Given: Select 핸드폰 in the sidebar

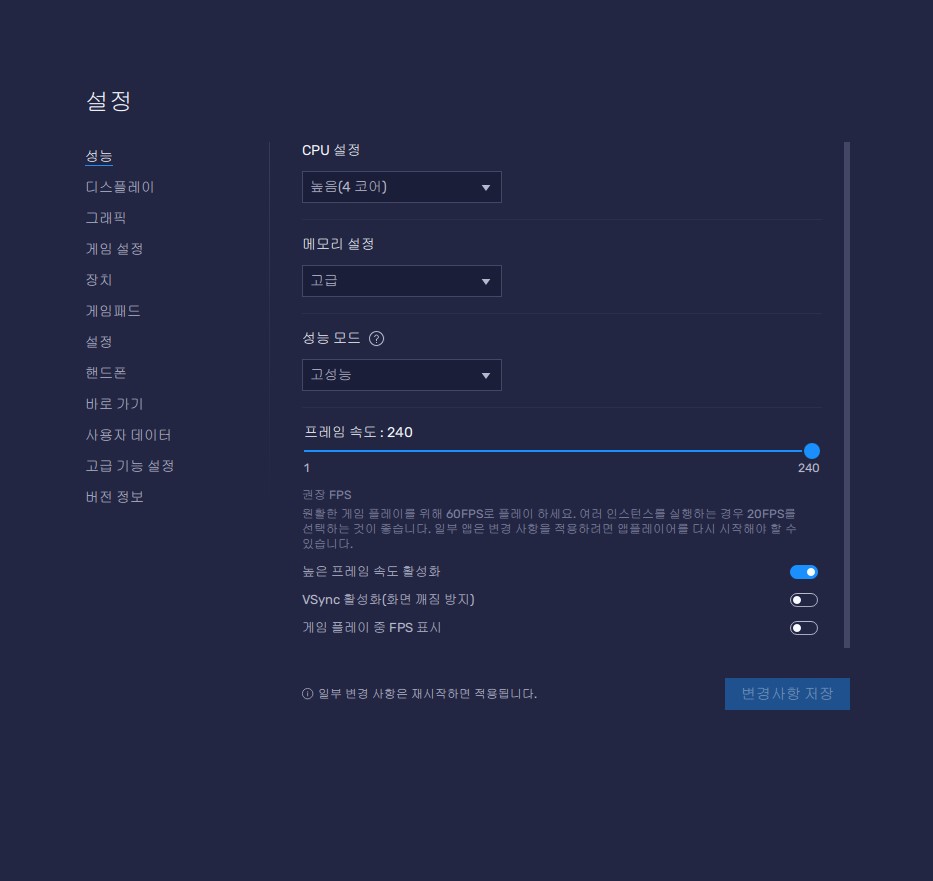Looking at the screenshot, I should pos(106,373).
